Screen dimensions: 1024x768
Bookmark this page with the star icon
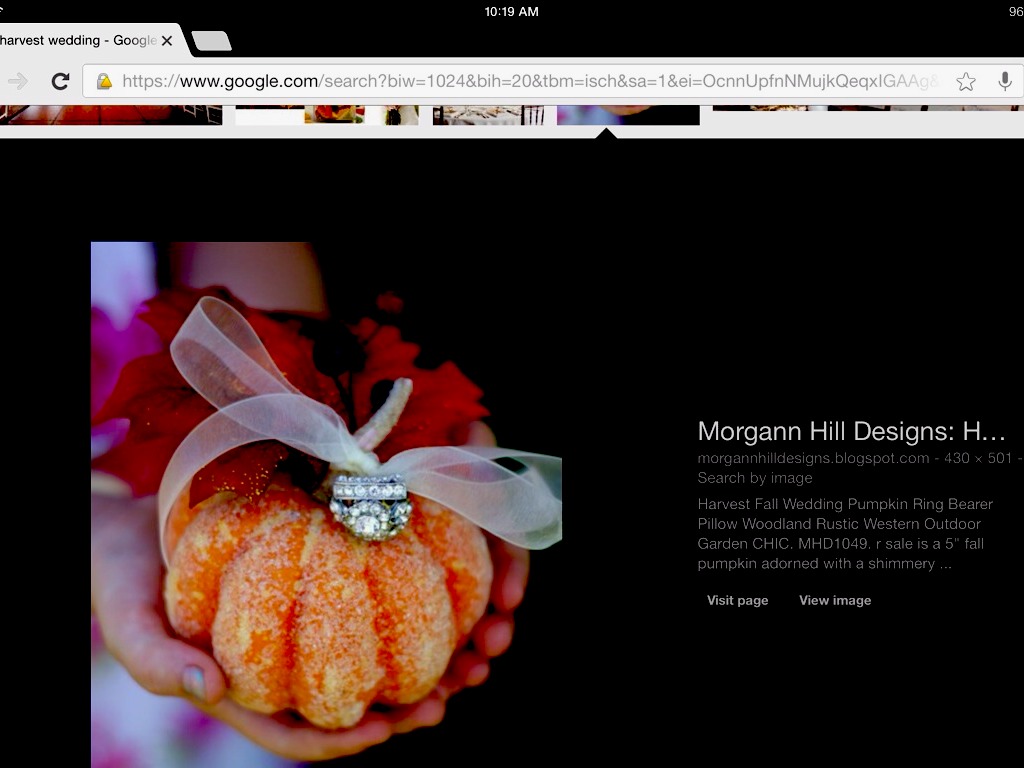pyautogui.click(x=965, y=82)
